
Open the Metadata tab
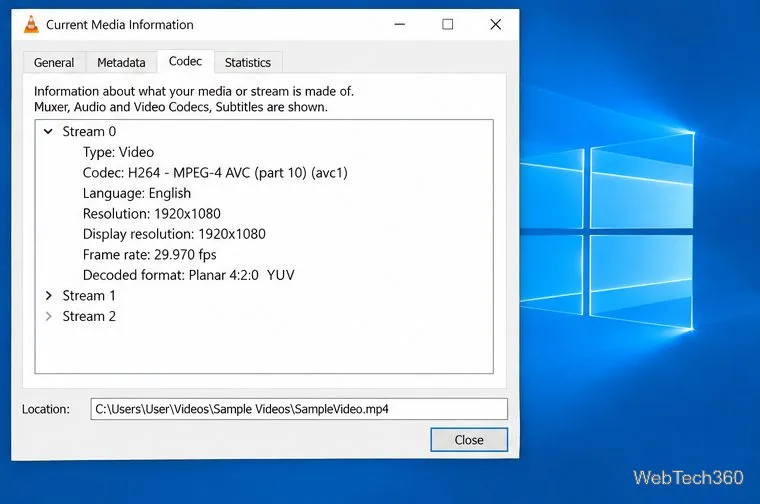coord(121,63)
